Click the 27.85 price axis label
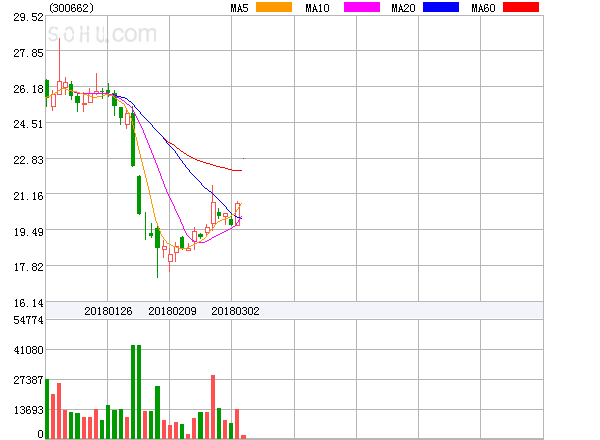This screenshot has height=440, width=600. point(28,53)
